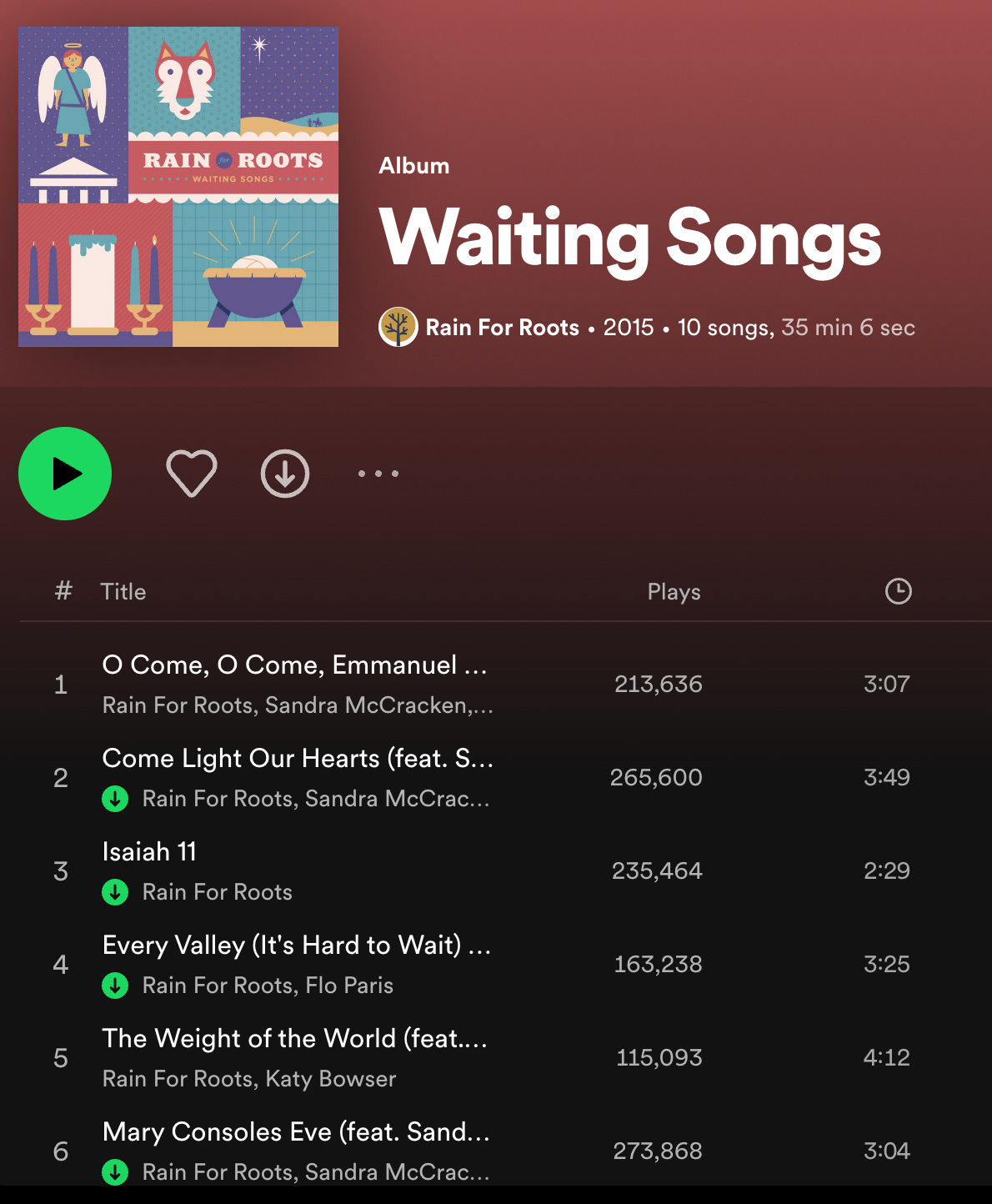The image size is (992, 1204).
Task: Go to the Rain For Roots artist page
Action: pyautogui.click(x=503, y=328)
